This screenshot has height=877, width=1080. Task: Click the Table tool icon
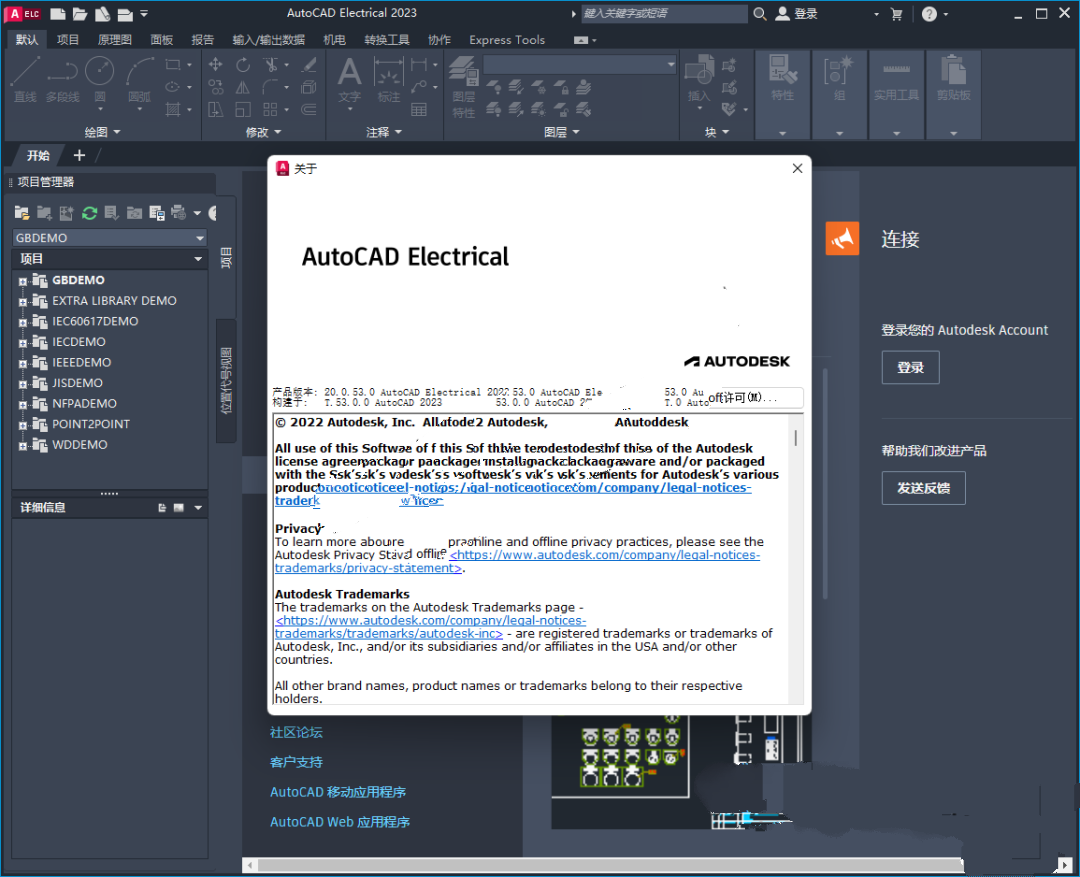[419, 110]
